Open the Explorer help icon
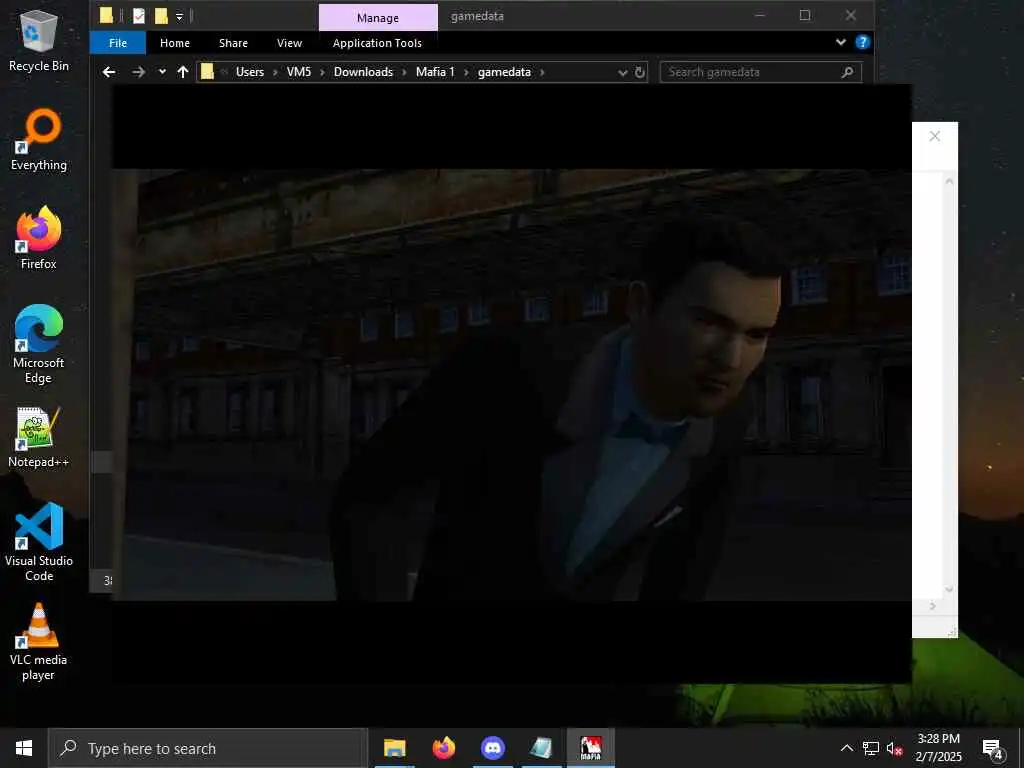 (x=862, y=42)
